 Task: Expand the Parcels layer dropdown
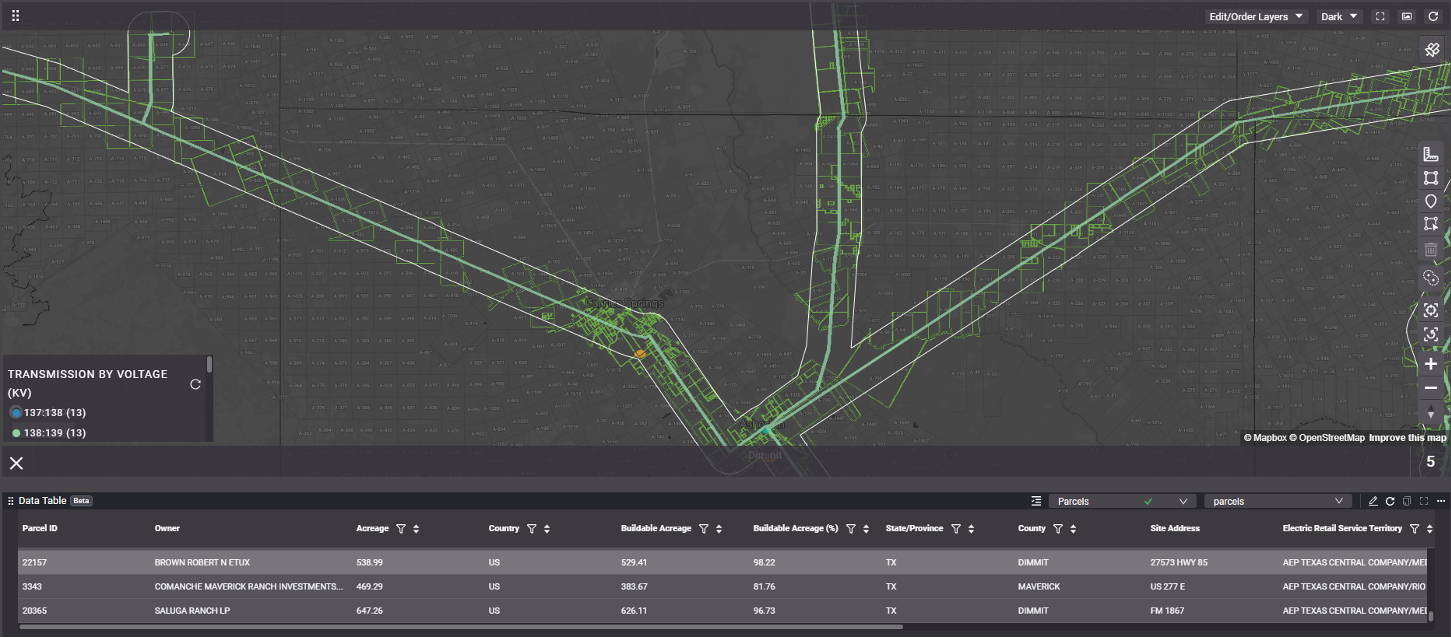tap(1183, 501)
